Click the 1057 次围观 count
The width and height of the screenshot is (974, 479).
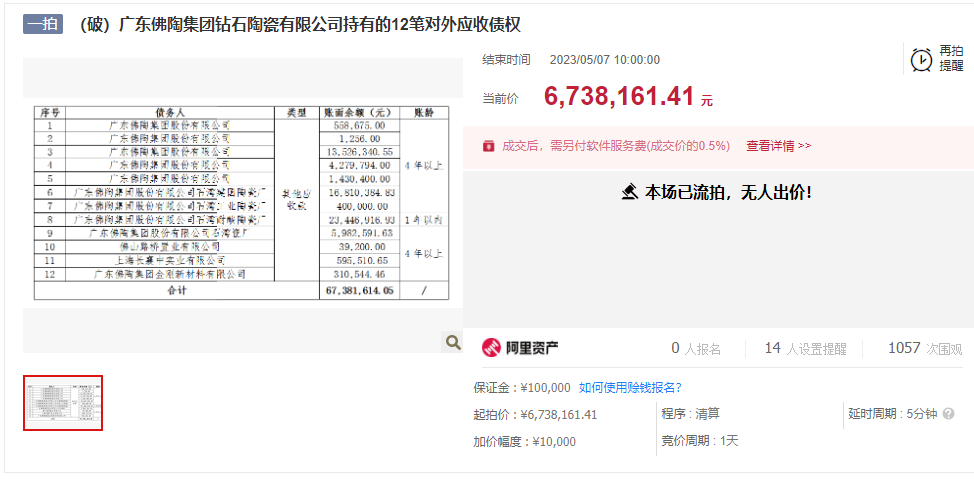(925, 349)
